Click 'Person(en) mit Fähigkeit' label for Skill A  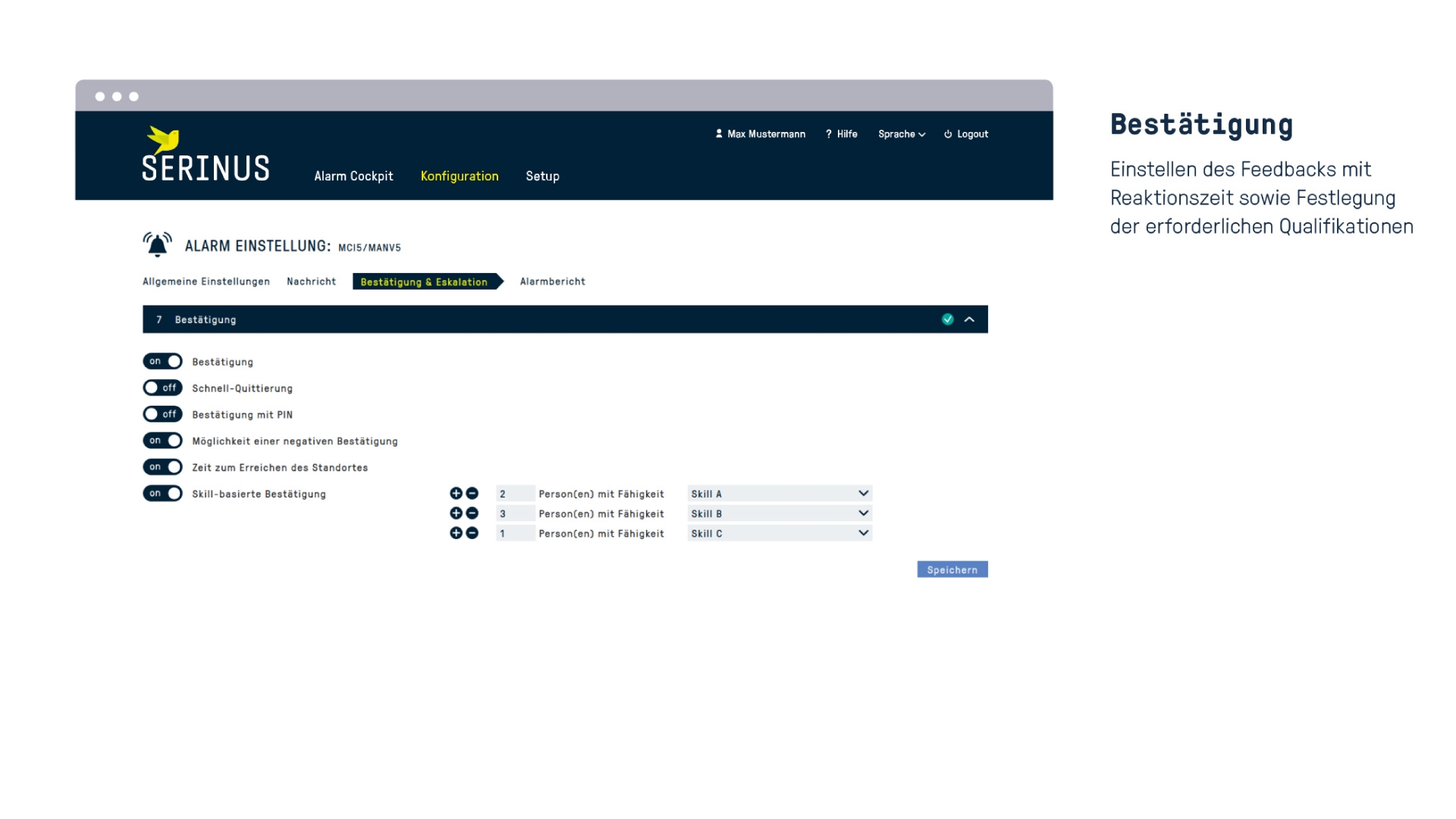601,494
